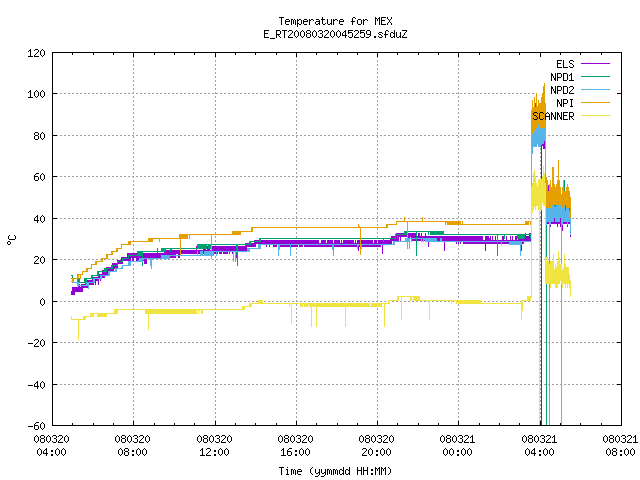The height and width of the screenshot is (480, 640).
Task: Click the yellow SCANNER legend line sample
Action: pos(596,116)
